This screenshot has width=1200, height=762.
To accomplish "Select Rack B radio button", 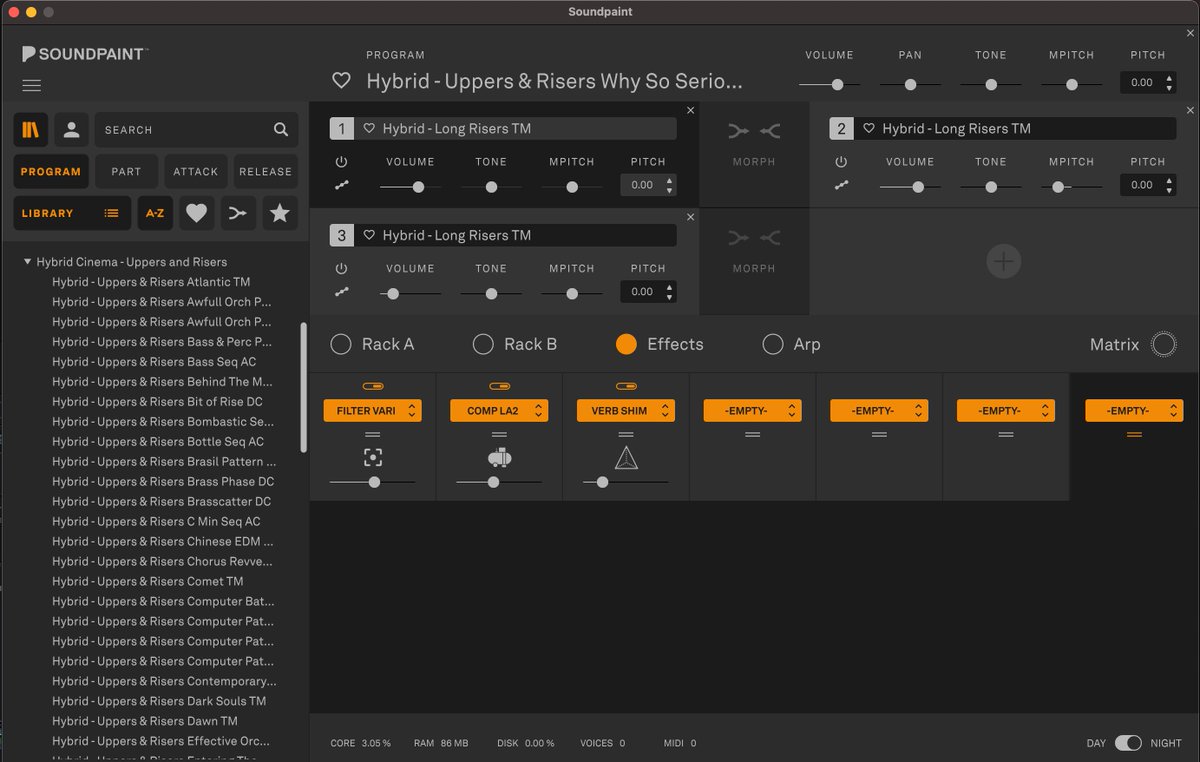I will click(483, 344).
